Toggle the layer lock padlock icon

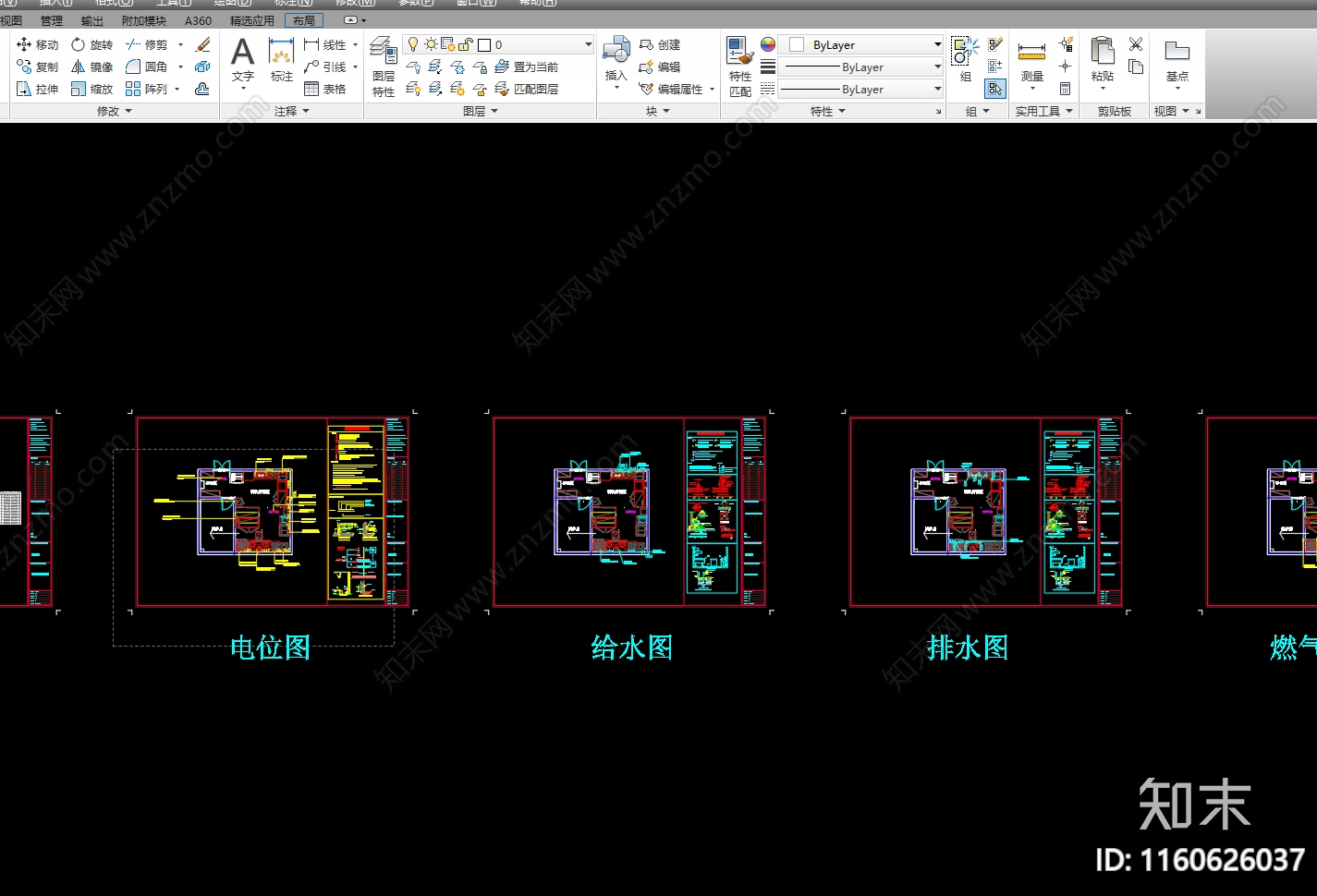tap(466, 44)
